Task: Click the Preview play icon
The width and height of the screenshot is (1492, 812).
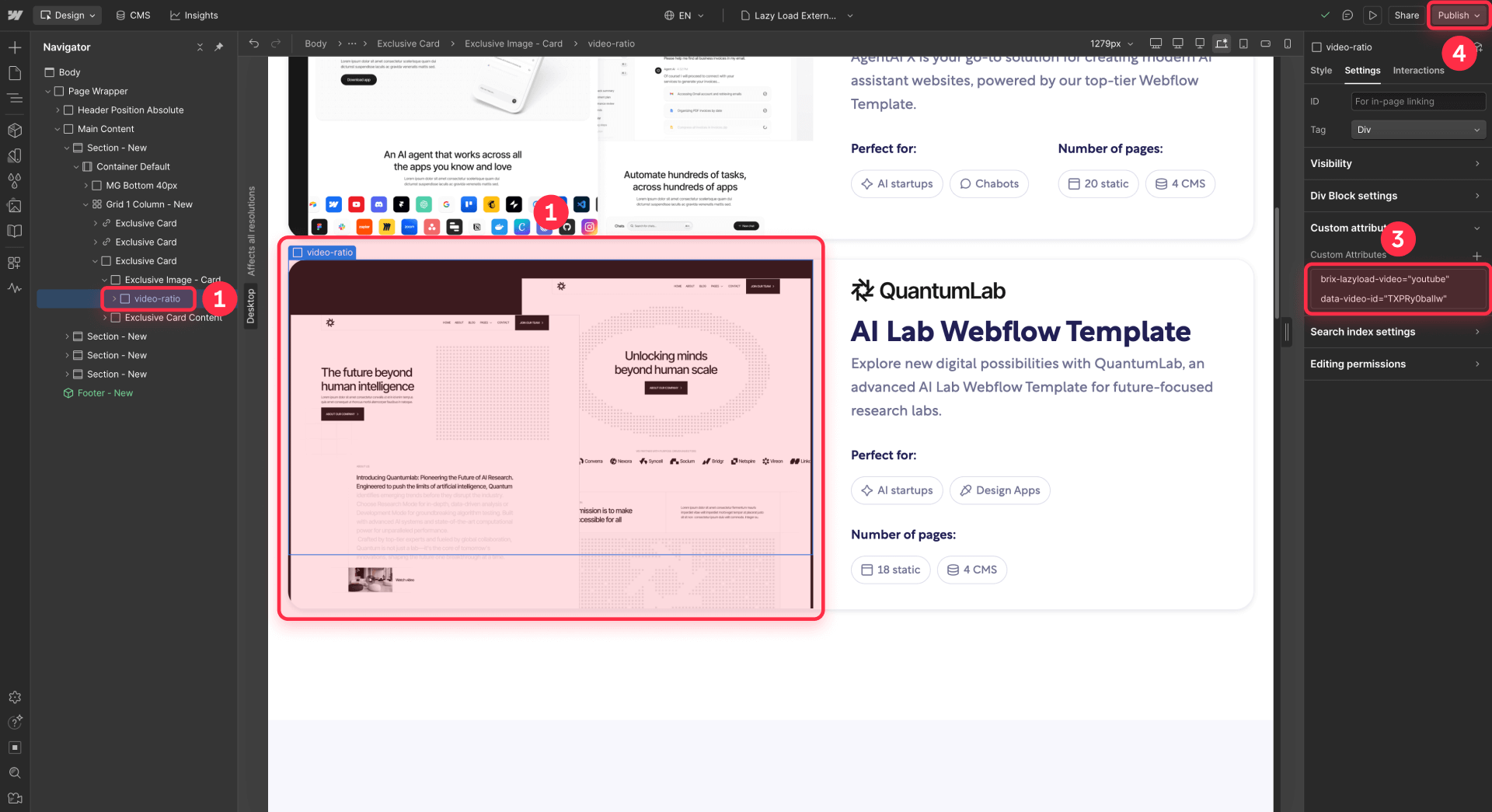Action: click(x=1373, y=15)
